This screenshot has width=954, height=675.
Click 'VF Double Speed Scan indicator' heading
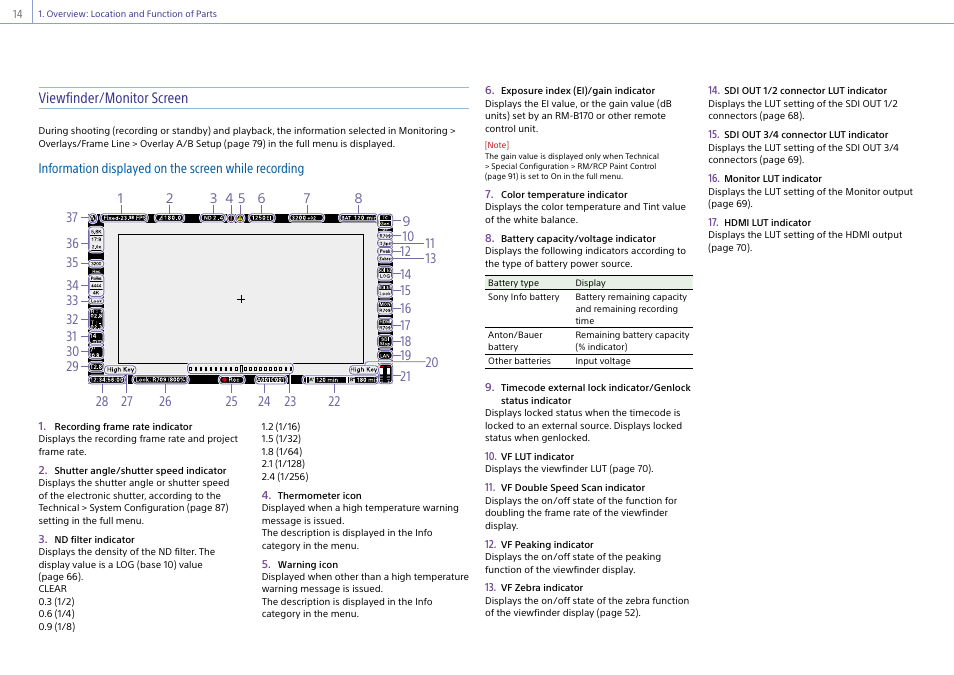pyautogui.click(x=573, y=488)
